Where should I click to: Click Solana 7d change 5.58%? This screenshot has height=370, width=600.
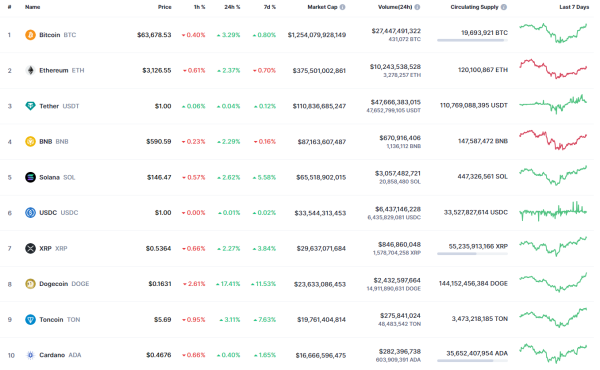click(x=264, y=177)
